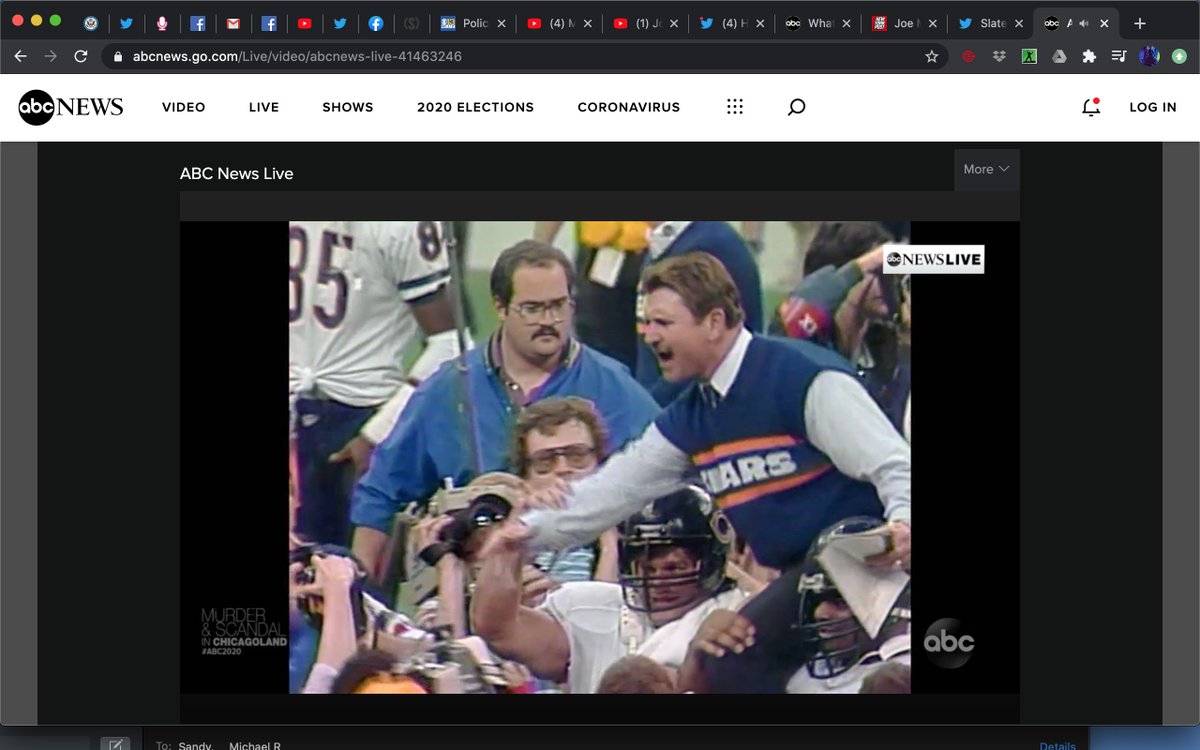Open the microphone pinned tab
This screenshot has width=1200, height=750.
tap(162, 23)
